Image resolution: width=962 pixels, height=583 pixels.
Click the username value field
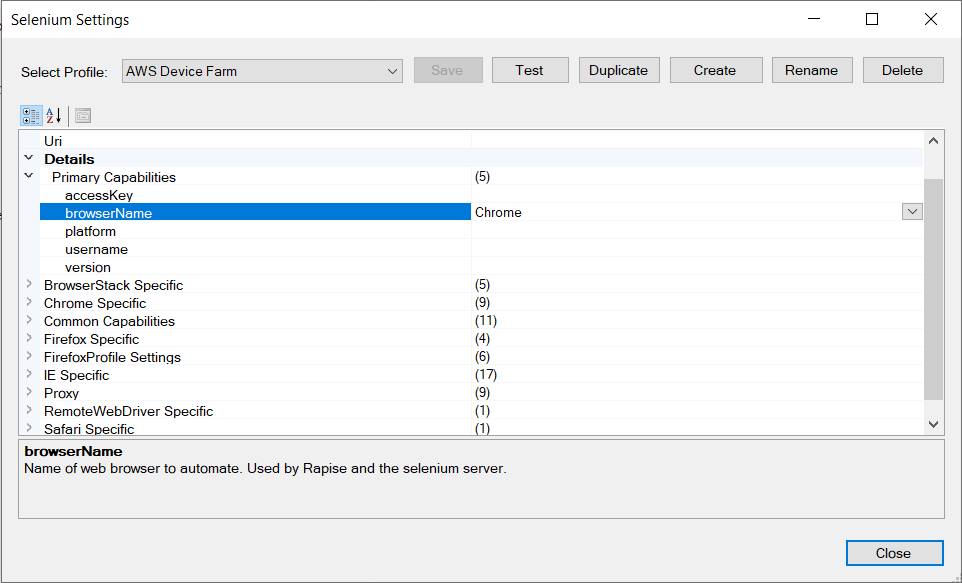point(696,249)
